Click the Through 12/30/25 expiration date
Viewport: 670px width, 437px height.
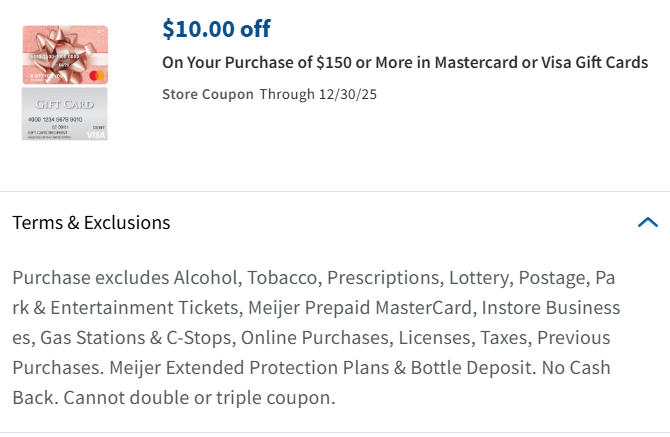point(318,95)
